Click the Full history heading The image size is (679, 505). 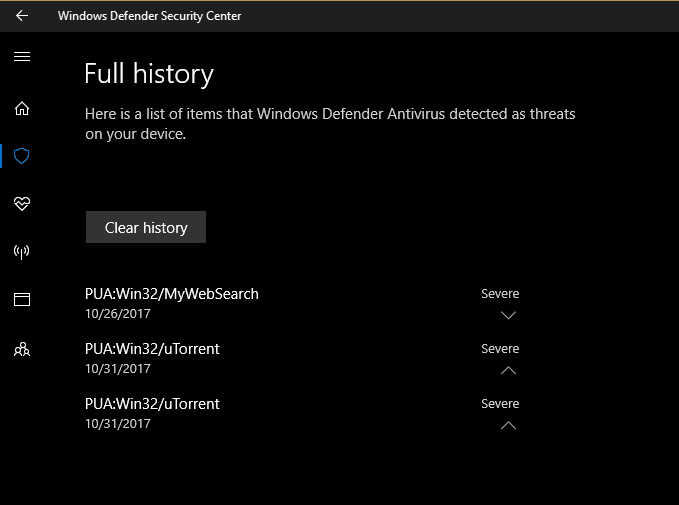pos(149,74)
